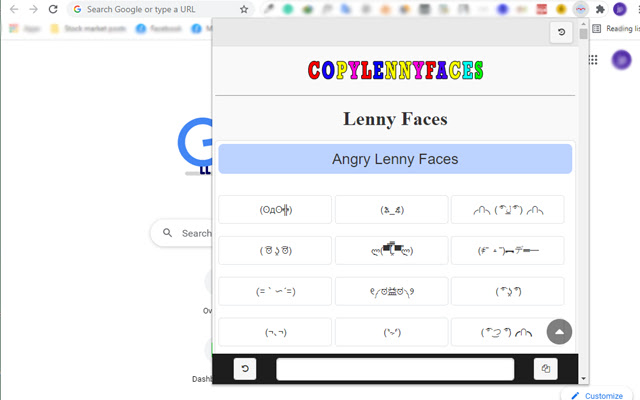
Task: Copy the face with raised arms in third row
Action: (392, 291)
